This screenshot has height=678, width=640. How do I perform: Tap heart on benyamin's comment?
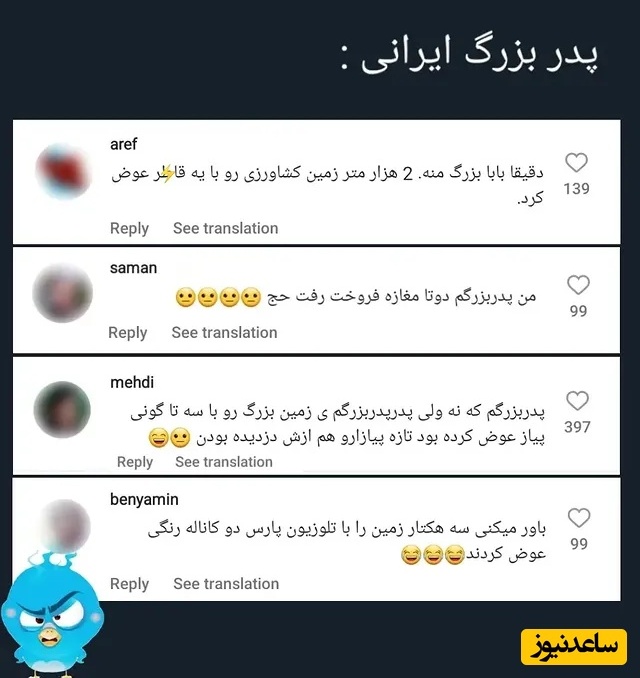tap(579, 518)
